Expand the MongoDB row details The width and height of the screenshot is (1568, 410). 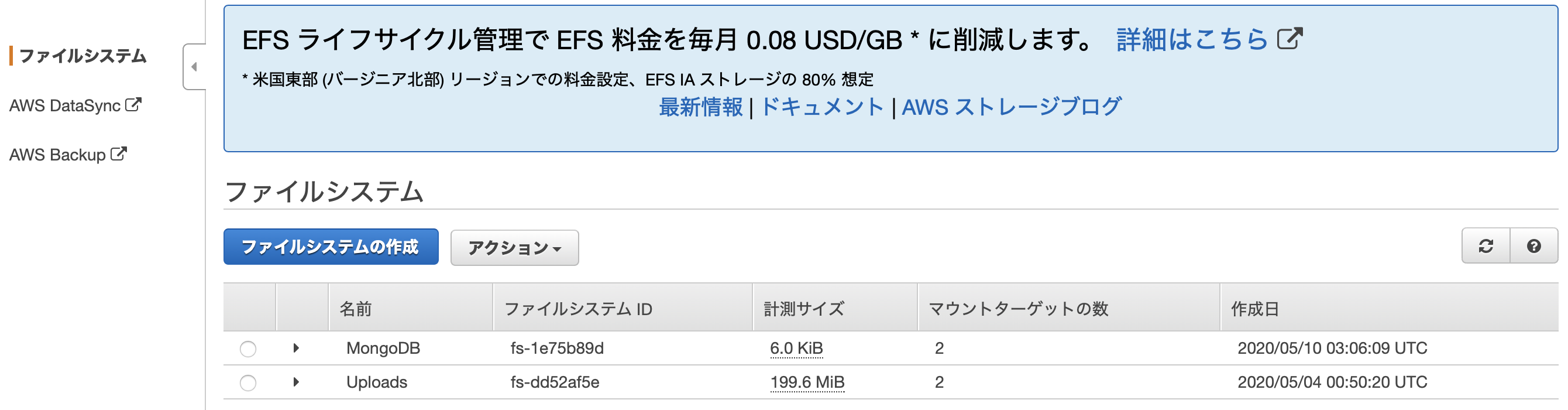coord(296,348)
